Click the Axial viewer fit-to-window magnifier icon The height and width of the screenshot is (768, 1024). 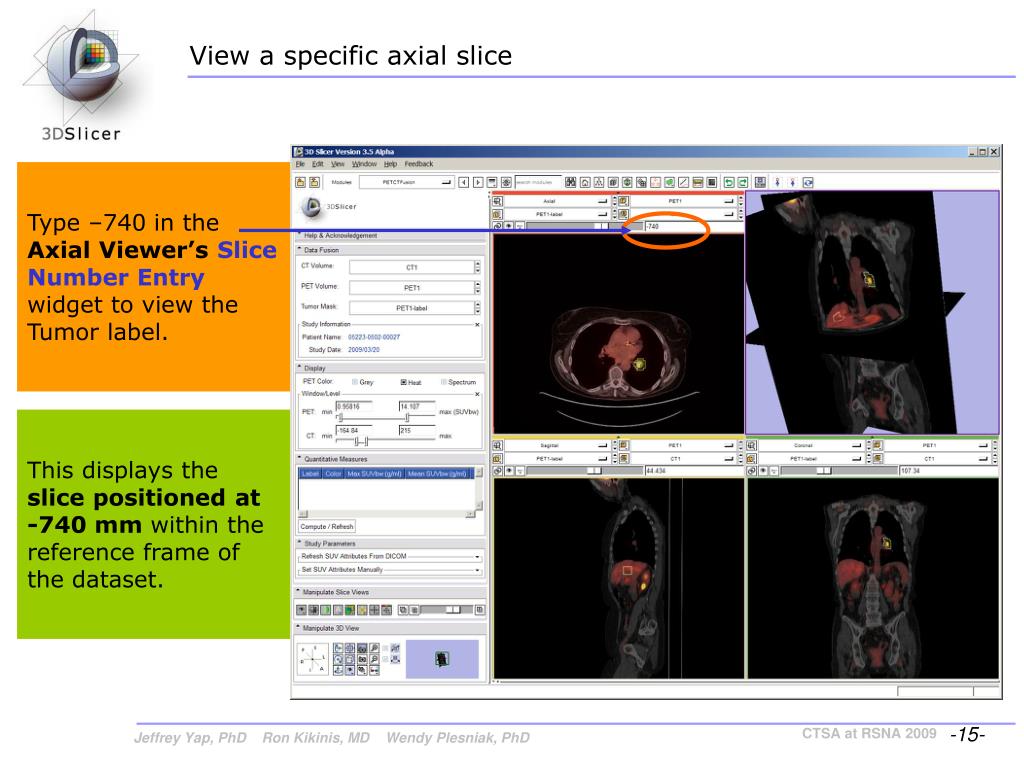497,202
